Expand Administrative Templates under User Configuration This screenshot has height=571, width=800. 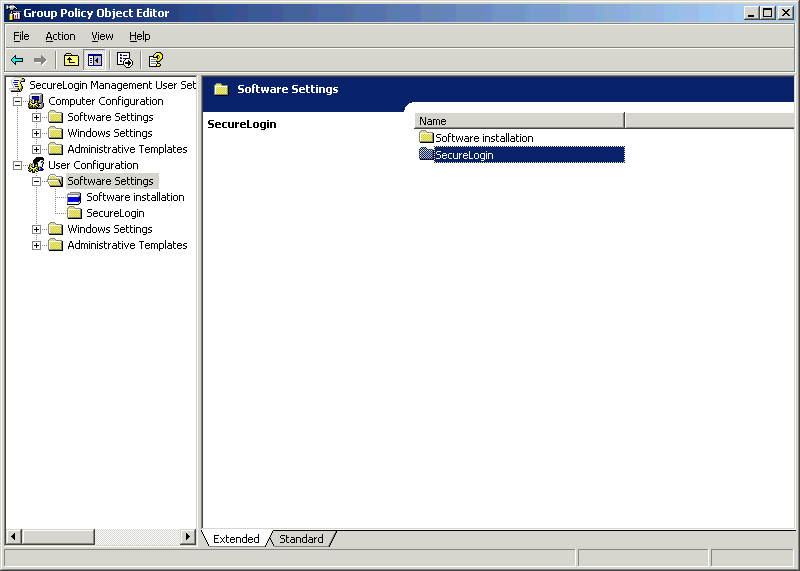(x=36, y=245)
